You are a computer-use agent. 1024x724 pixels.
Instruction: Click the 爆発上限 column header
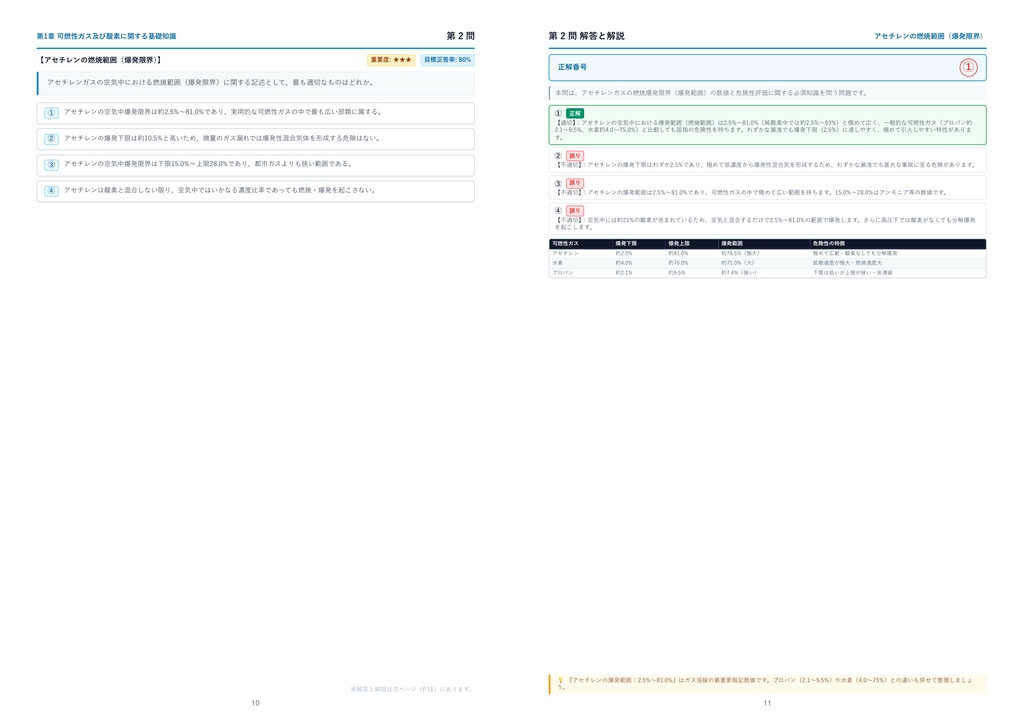[x=679, y=244]
